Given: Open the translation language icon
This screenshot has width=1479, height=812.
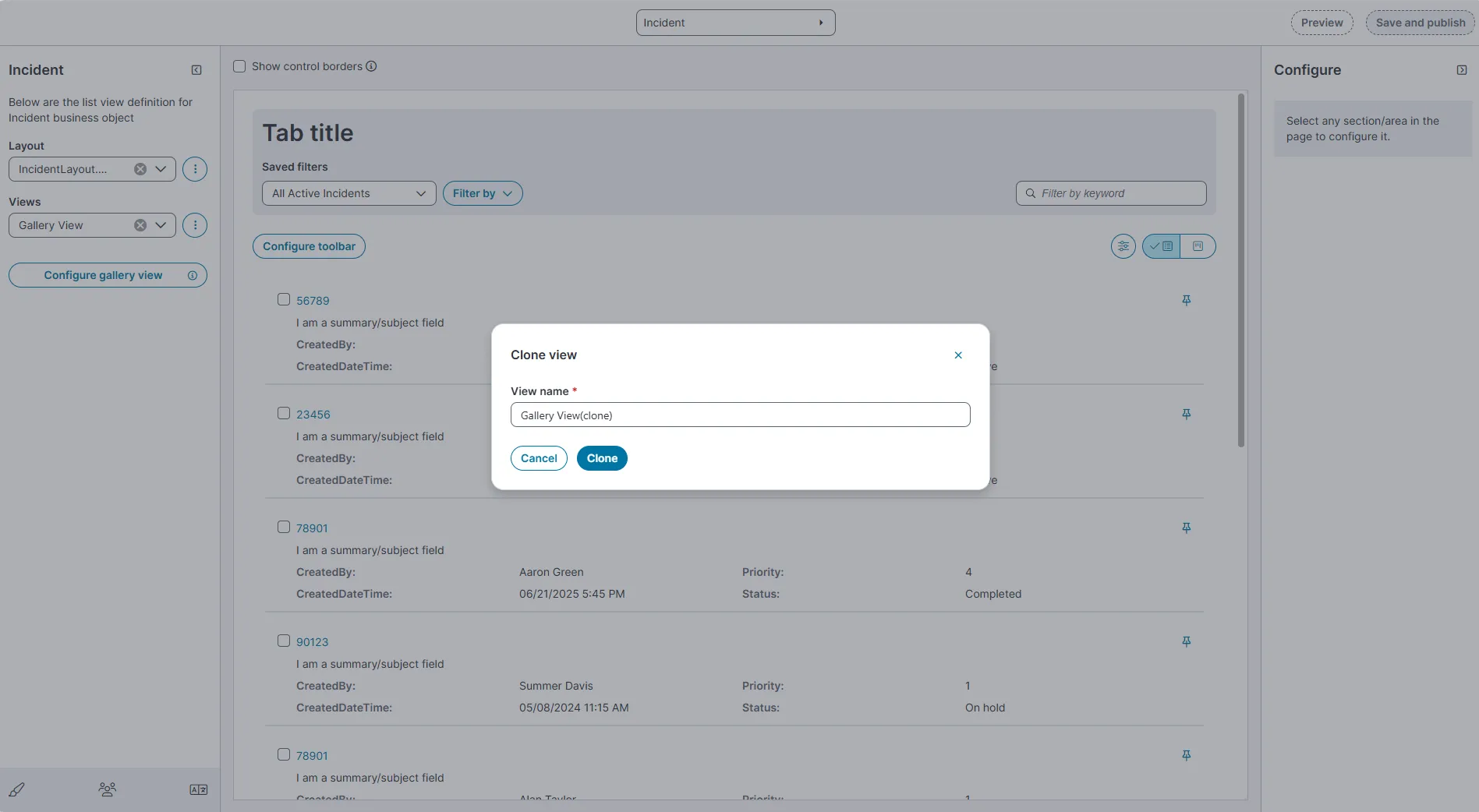Looking at the screenshot, I should (199, 789).
